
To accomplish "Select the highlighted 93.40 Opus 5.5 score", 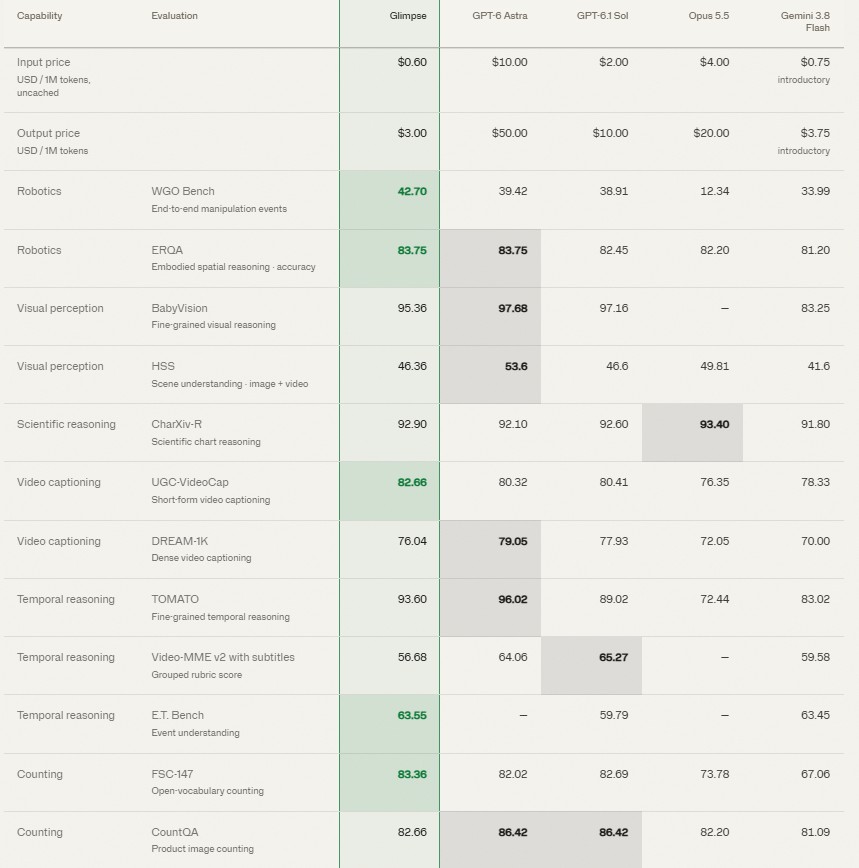I will [714, 425].
